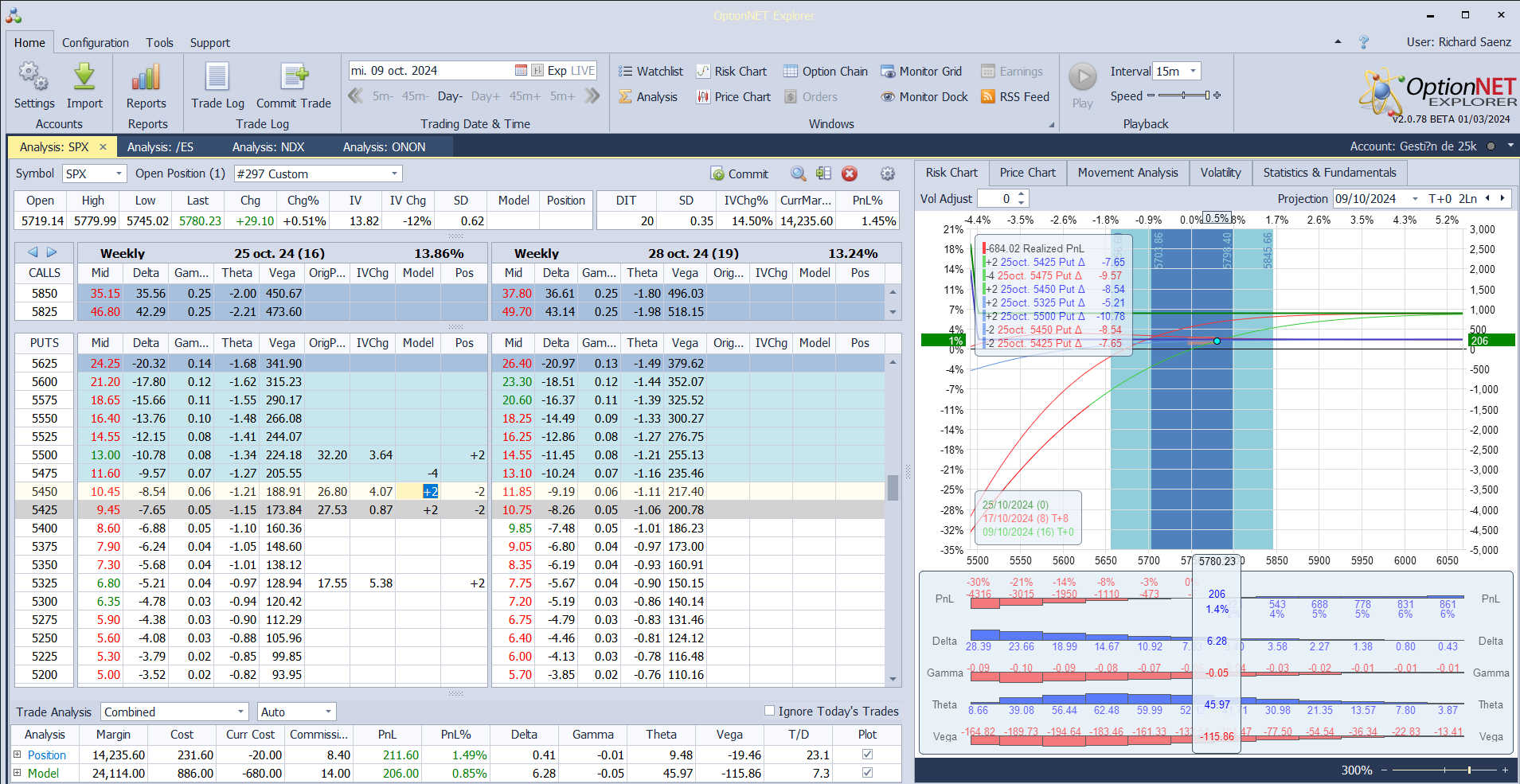Expand the Position analysis row
Image resolution: width=1520 pixels, height=784 pixels.
coord(17,754)
